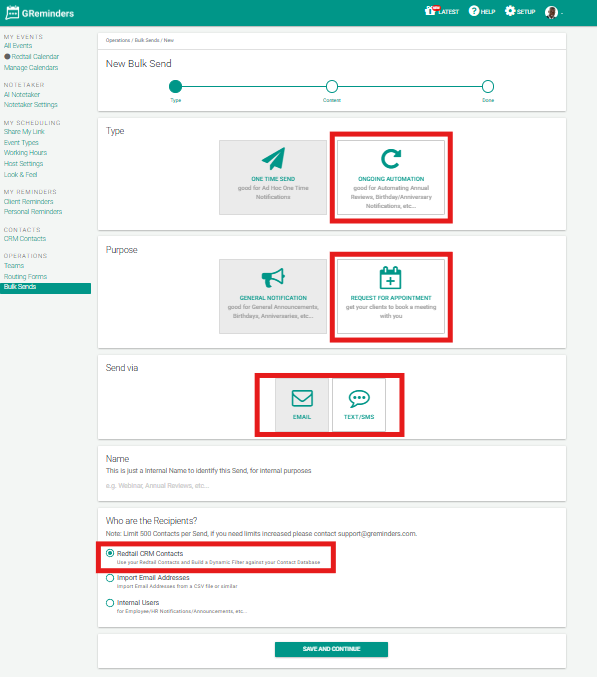The width and height of the screenshot is (597, 677).
Task: Open the Setup gear icon
Action: click(510, 11)
